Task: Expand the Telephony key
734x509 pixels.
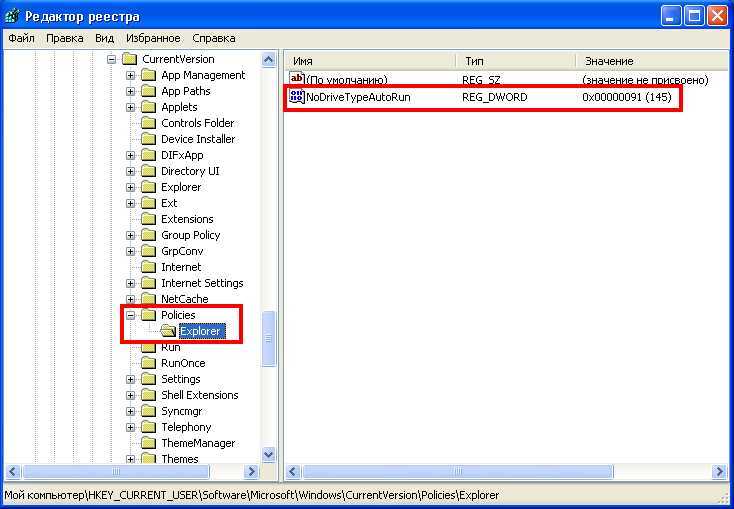Action: pos(131,427)
